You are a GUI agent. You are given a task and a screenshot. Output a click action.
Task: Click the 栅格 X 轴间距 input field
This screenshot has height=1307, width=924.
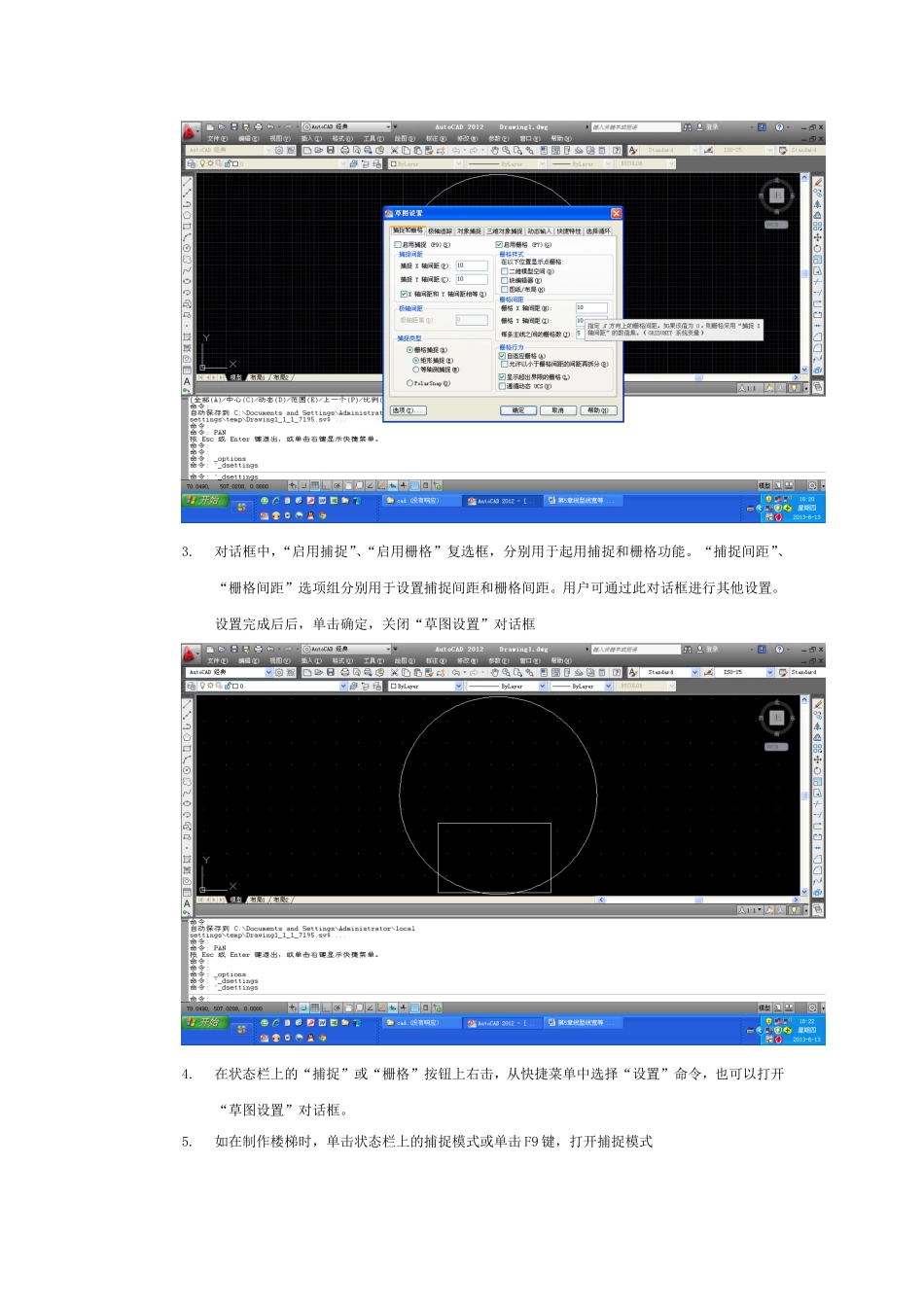click(592, 307)
